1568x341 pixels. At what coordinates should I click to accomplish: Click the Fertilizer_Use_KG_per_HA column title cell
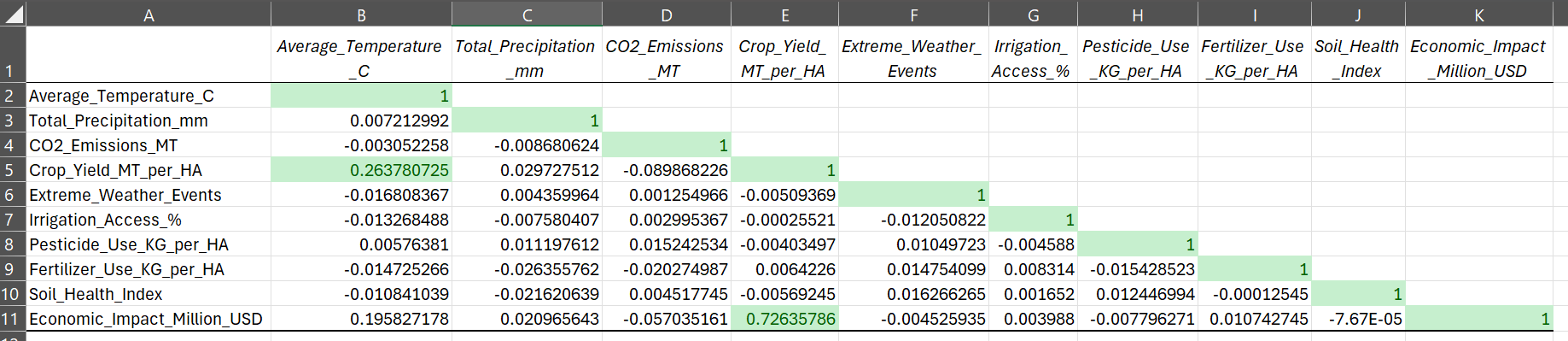click(1255, 55)
